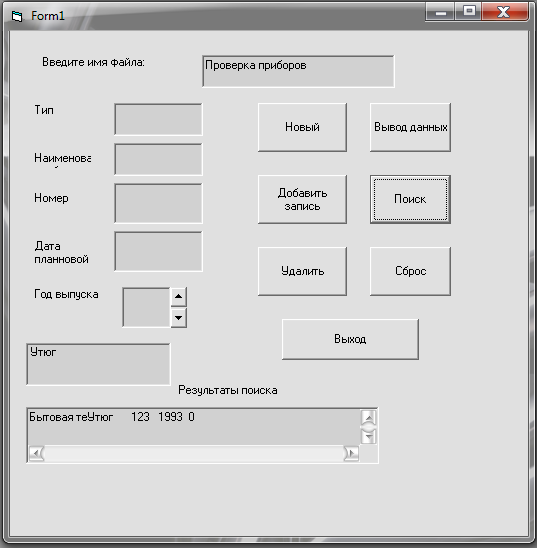537x548 pixels.
Task: Maximize the Form1 window
Action: point(469,12)
